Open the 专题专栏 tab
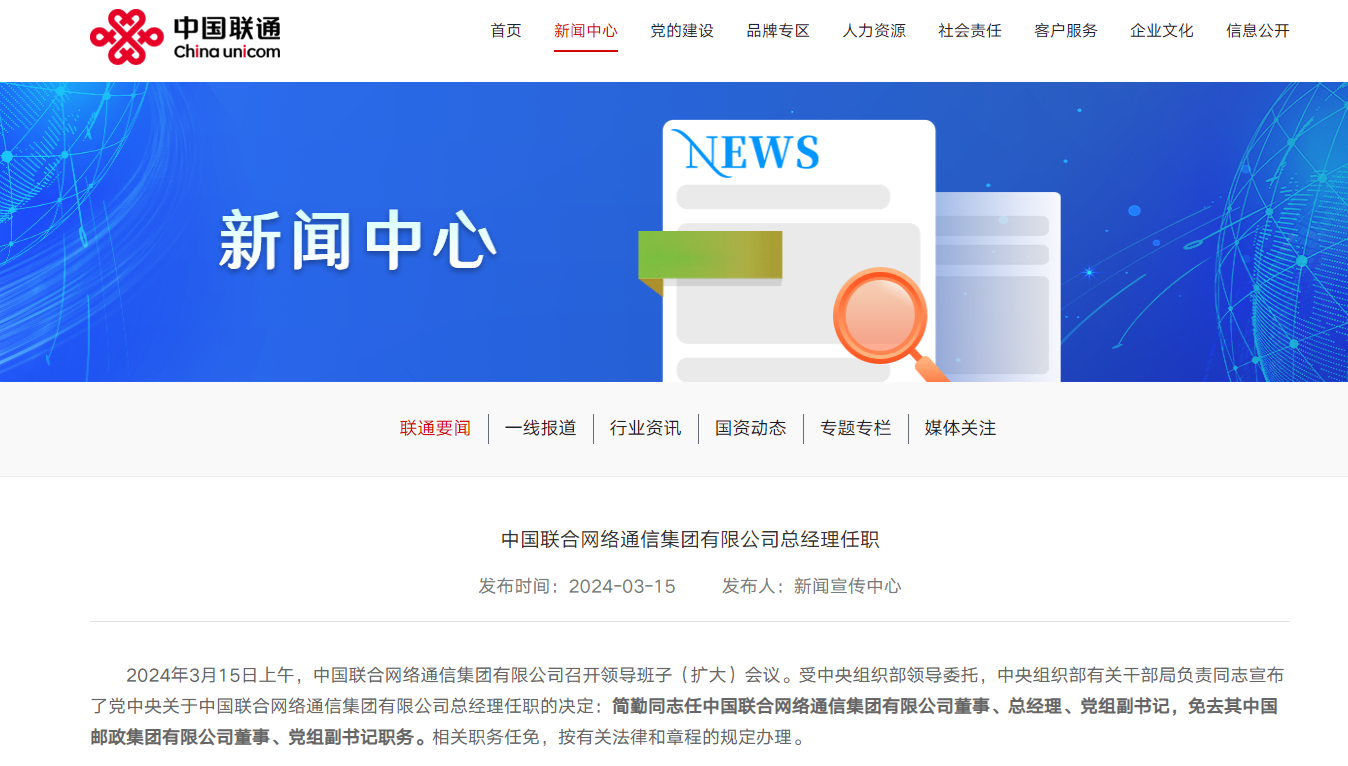This screenshot has width=1348, height=766. (x=856, y=428)
